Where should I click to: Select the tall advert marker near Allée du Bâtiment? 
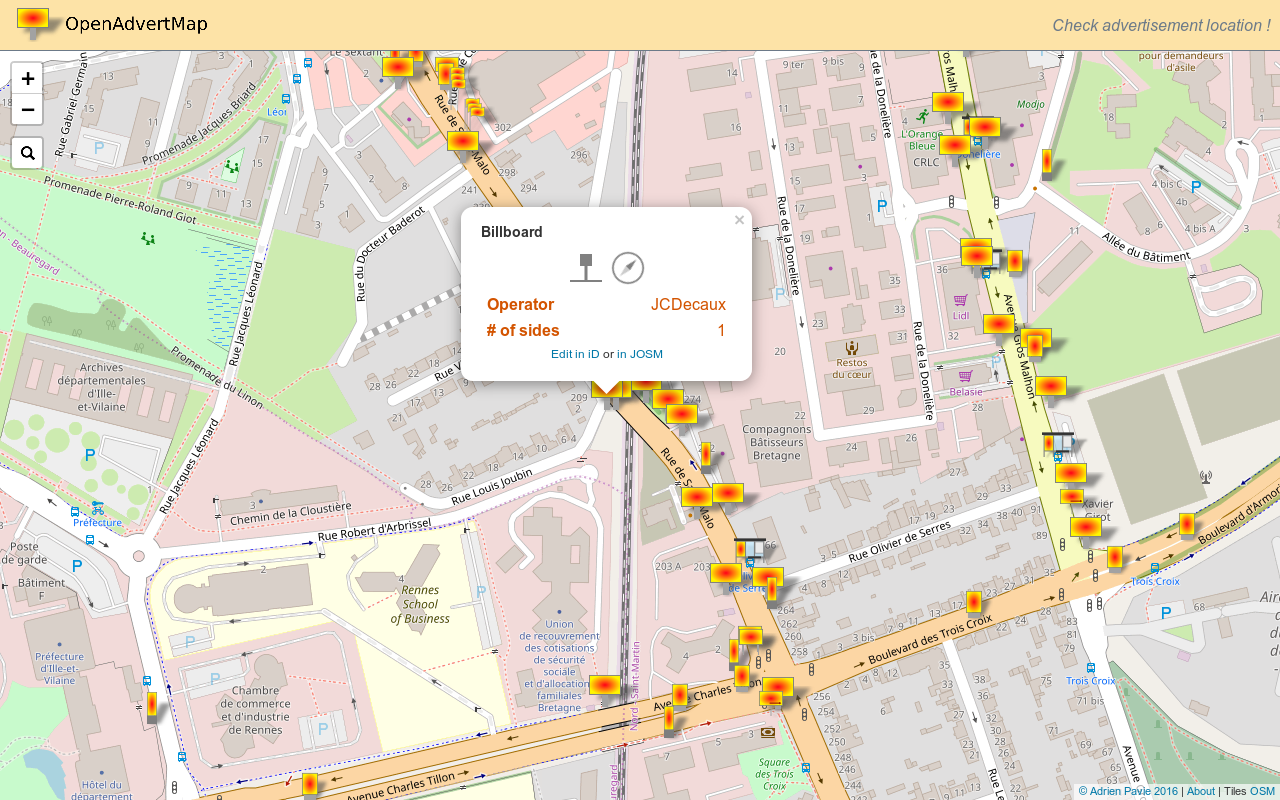pyautogui.click(x=1047, y=161)
